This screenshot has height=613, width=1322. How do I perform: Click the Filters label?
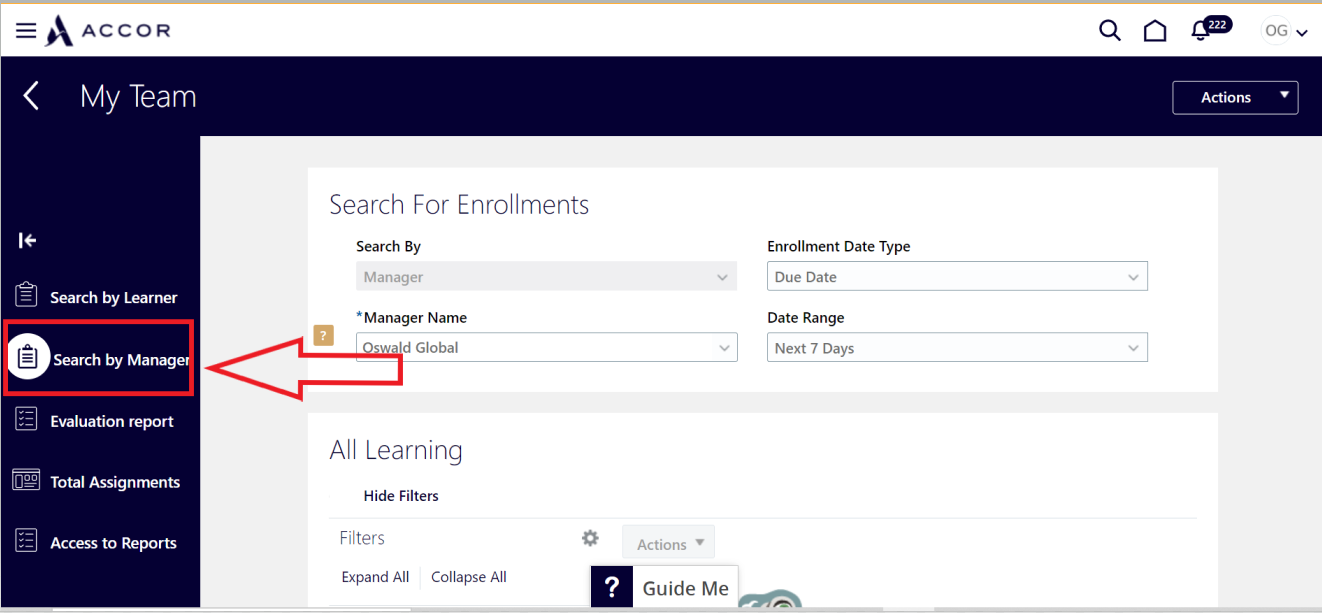coord(362,538)
